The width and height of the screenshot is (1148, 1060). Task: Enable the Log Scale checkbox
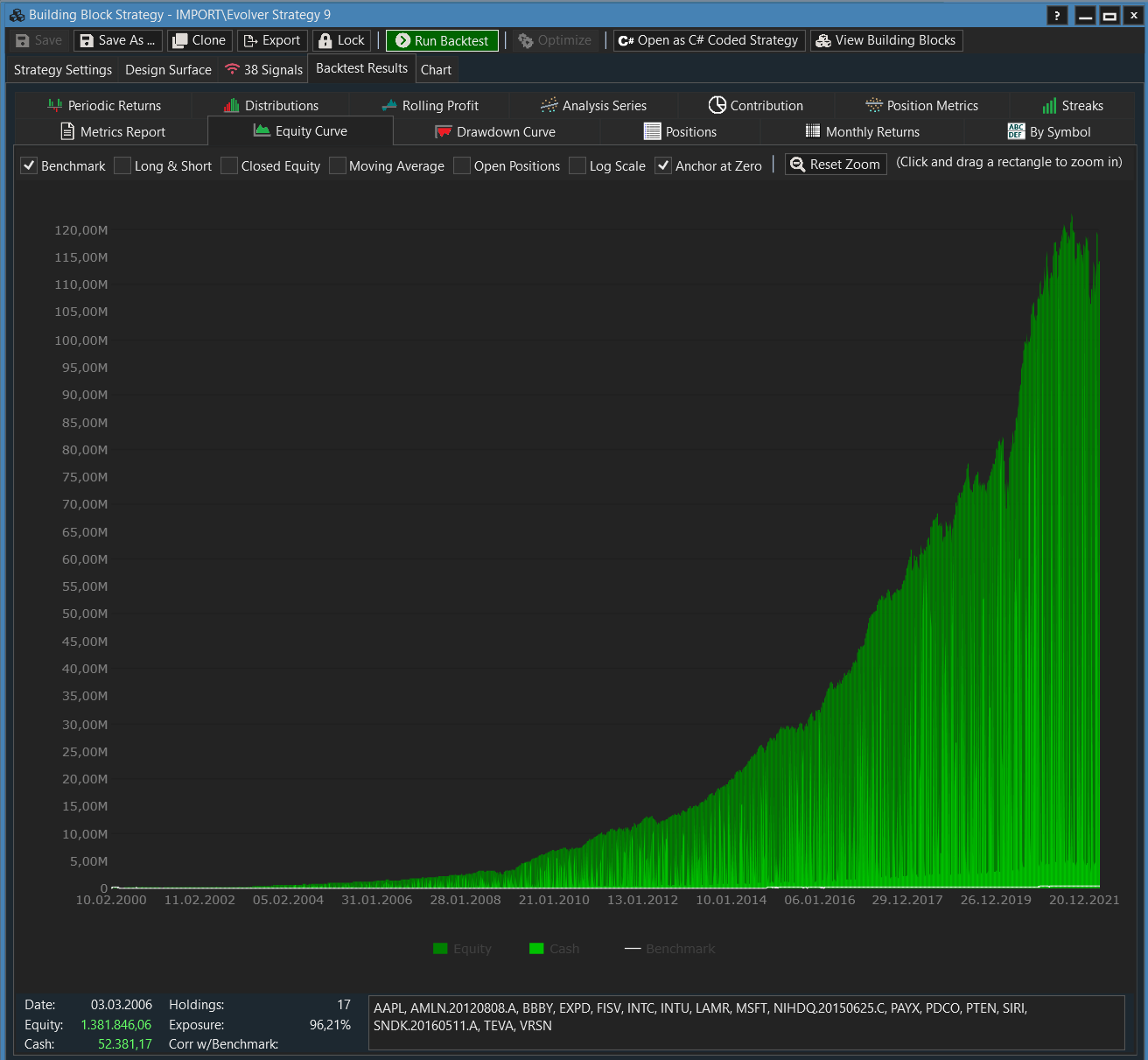click(577, 165)
